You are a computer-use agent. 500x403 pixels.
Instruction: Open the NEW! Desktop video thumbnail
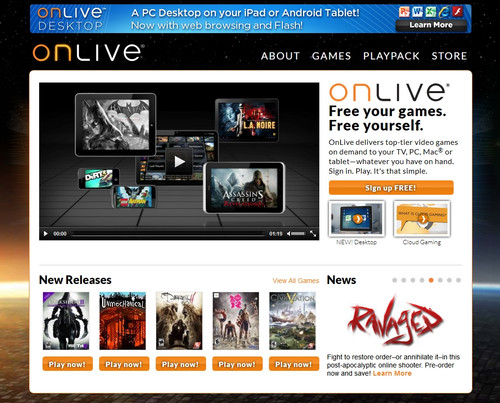pos(357,219)
